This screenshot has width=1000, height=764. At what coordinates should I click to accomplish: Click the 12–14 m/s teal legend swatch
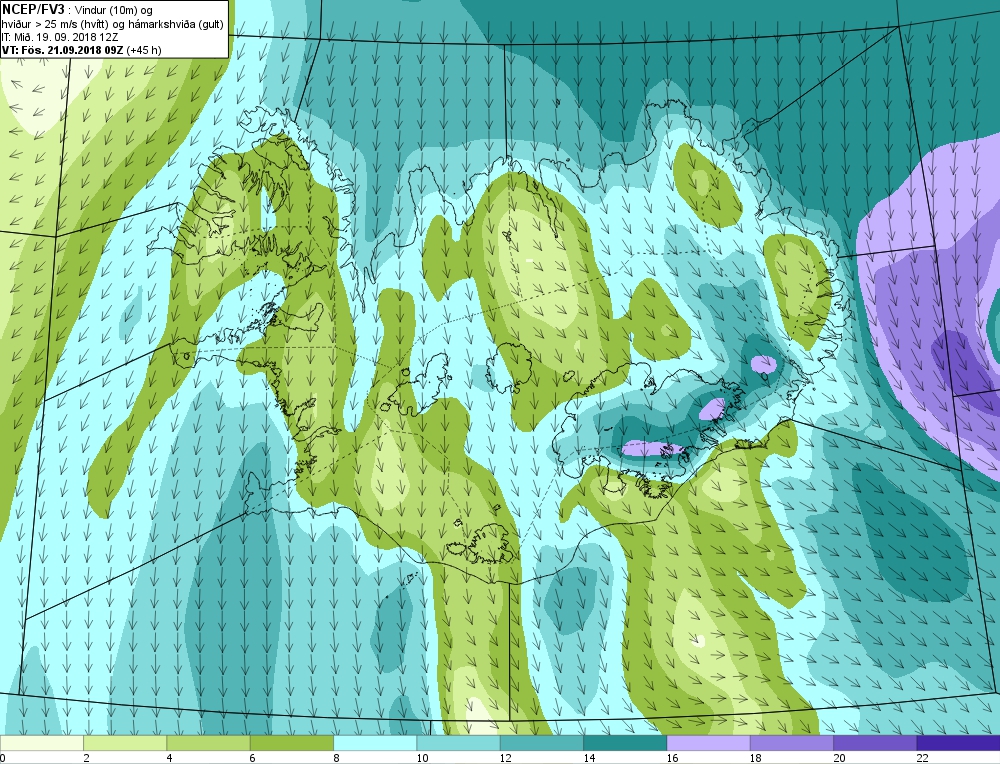coord(542,743)
